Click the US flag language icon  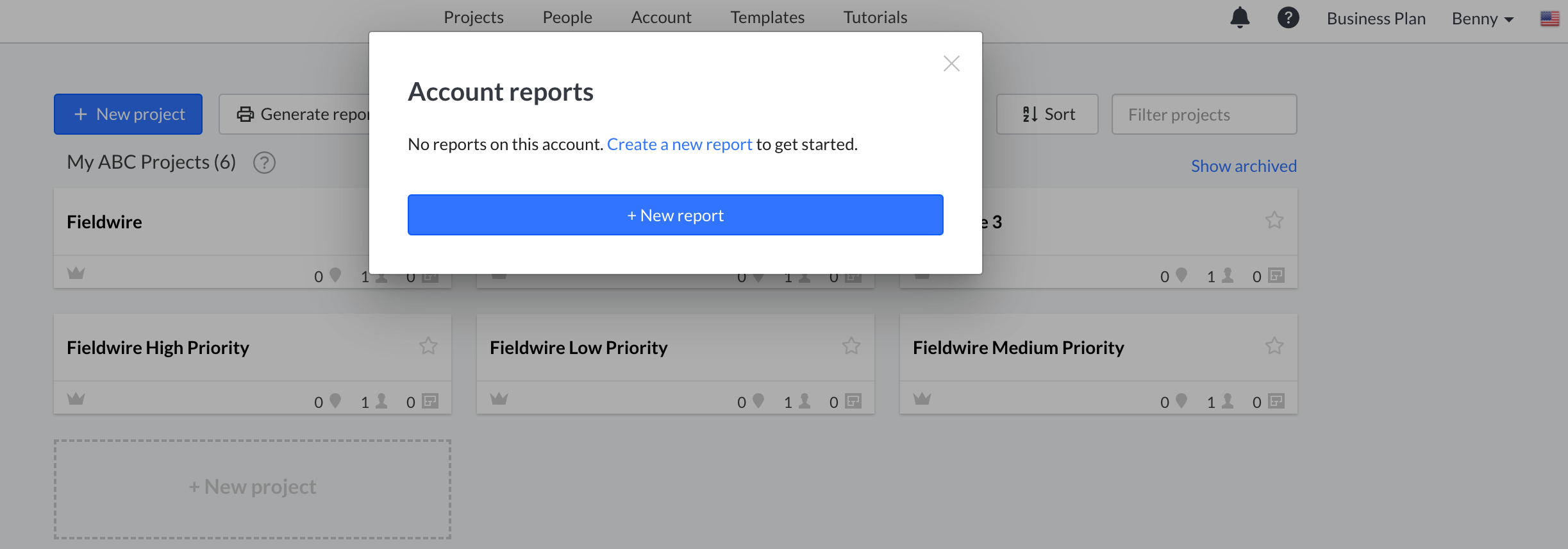1549,19
